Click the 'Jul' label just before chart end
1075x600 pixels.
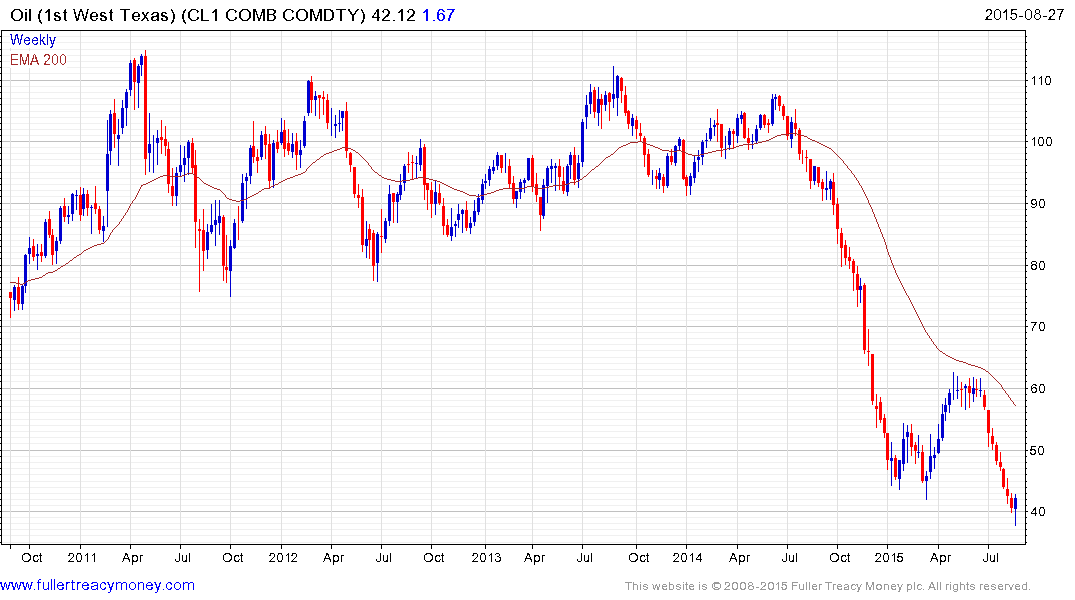pyautogui.click(x=991, y=557)
